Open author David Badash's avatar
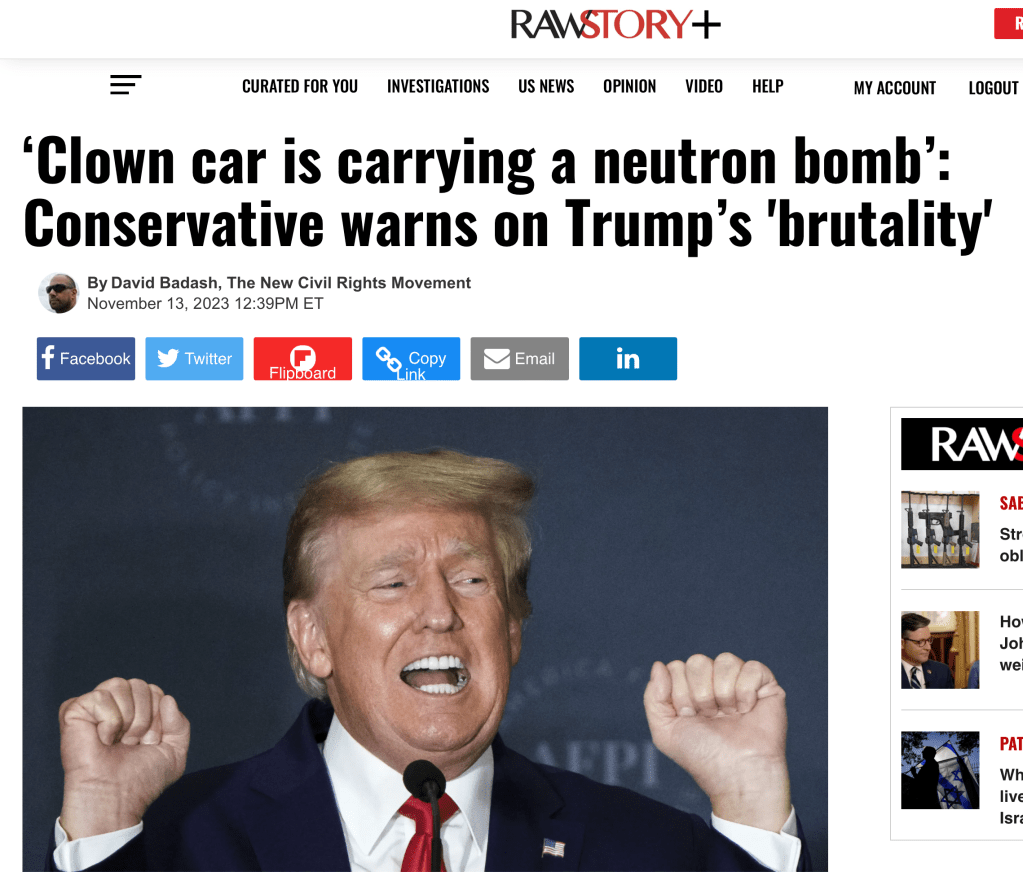This screenshot has width=1023, height=872. [59, 293]
